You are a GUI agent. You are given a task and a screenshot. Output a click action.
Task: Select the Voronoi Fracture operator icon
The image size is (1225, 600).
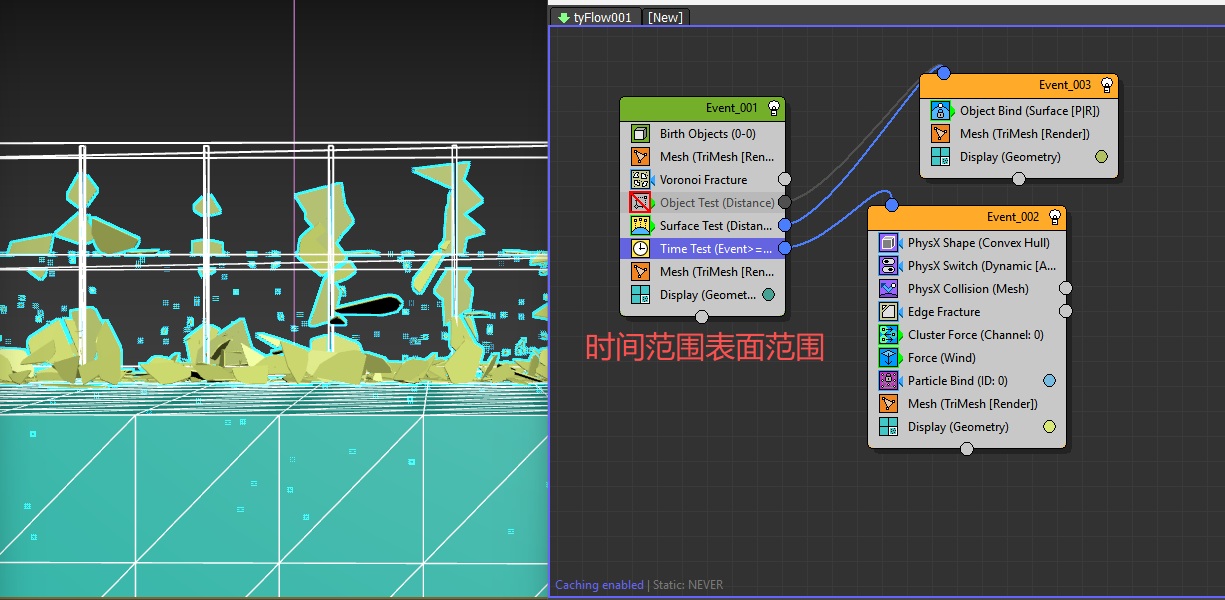click(641, 180)
